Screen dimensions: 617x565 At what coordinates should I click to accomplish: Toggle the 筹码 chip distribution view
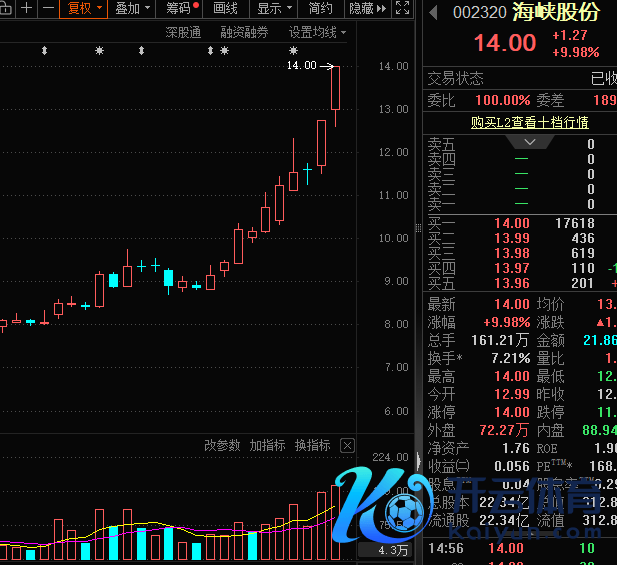tap(181, 8)
